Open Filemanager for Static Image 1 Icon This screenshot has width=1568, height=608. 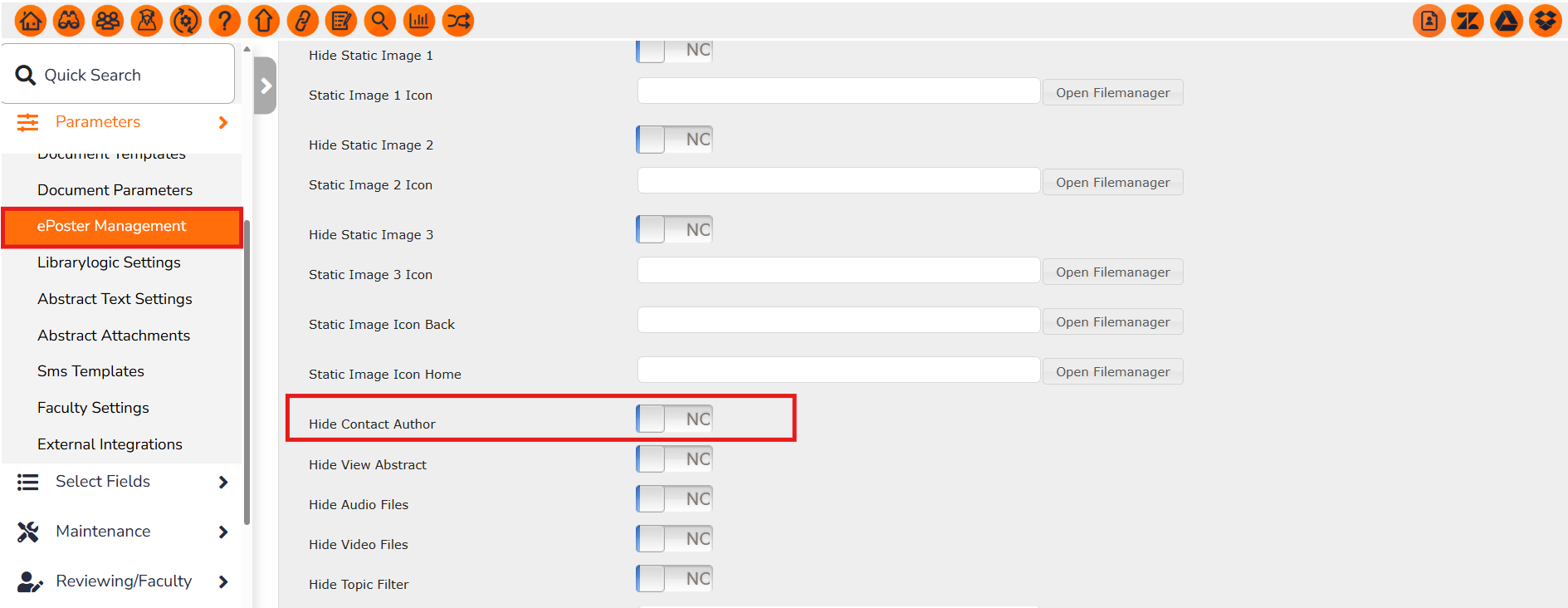(x=1112, y=93)
